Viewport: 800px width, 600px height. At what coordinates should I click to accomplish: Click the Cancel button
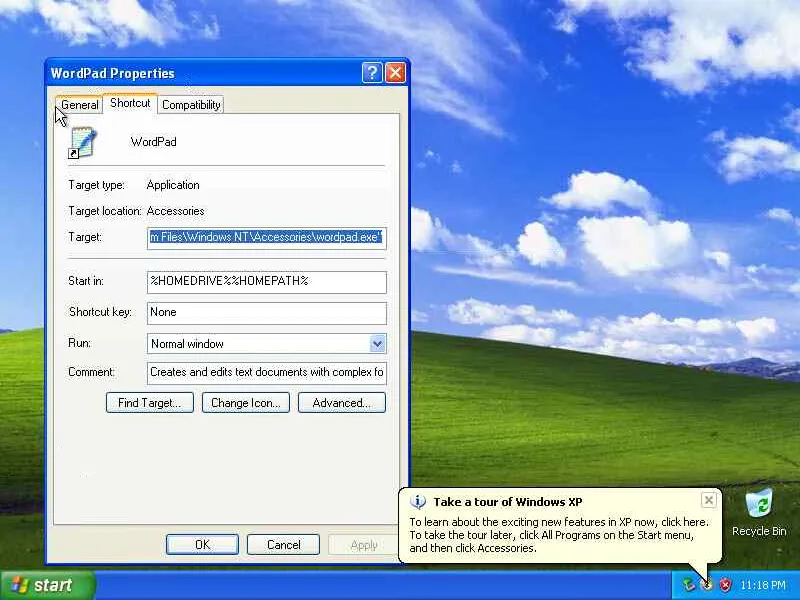pyautogui.click(x=283, y=544)
